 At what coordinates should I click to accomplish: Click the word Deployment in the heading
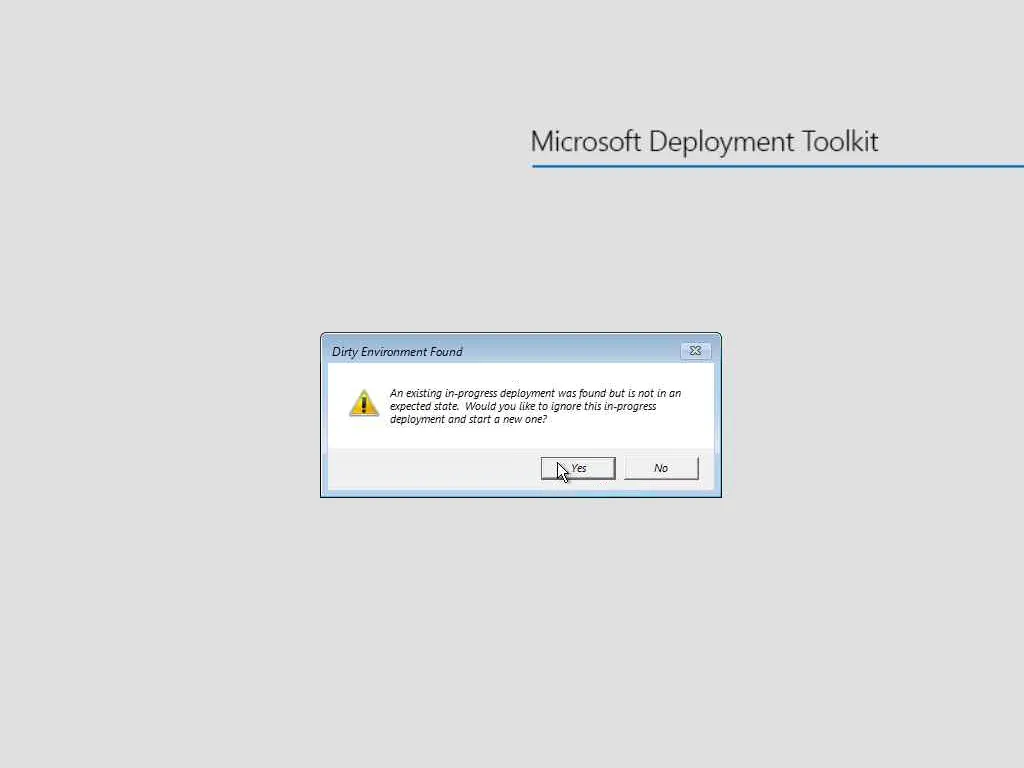pos(721,143)
